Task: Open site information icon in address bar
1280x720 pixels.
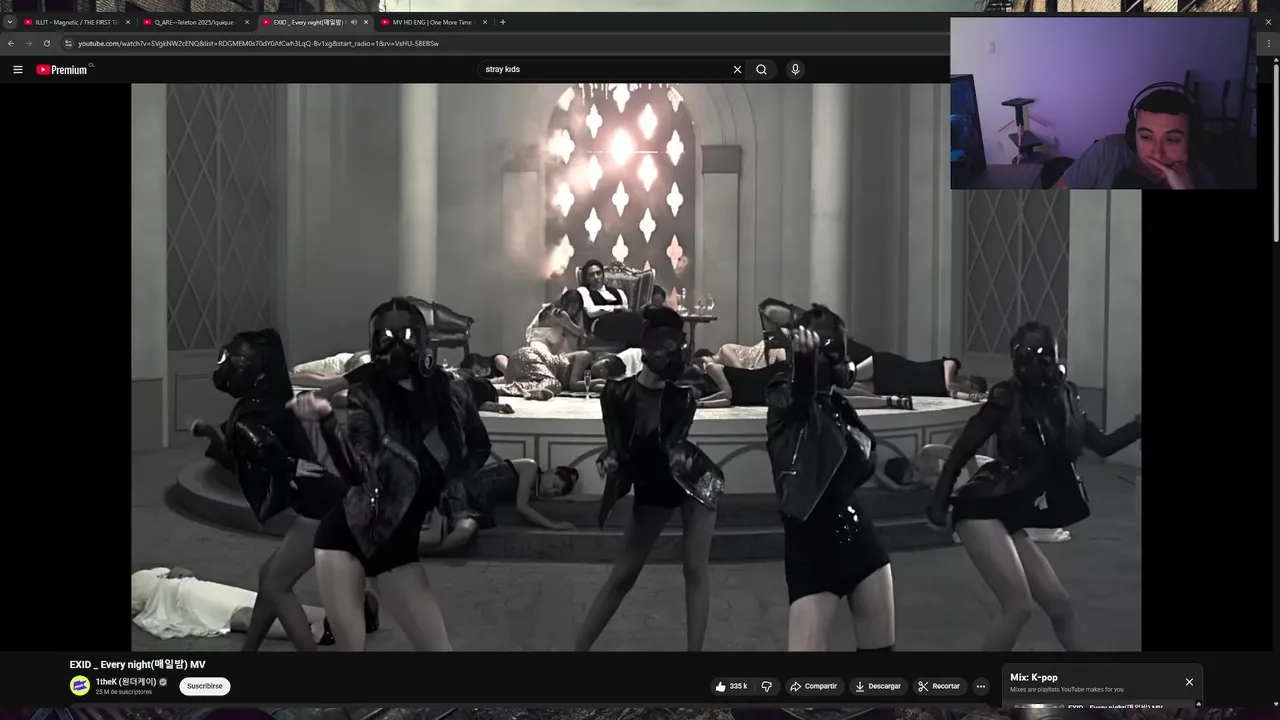Action: pyautogui.click(x=68, y=44)
